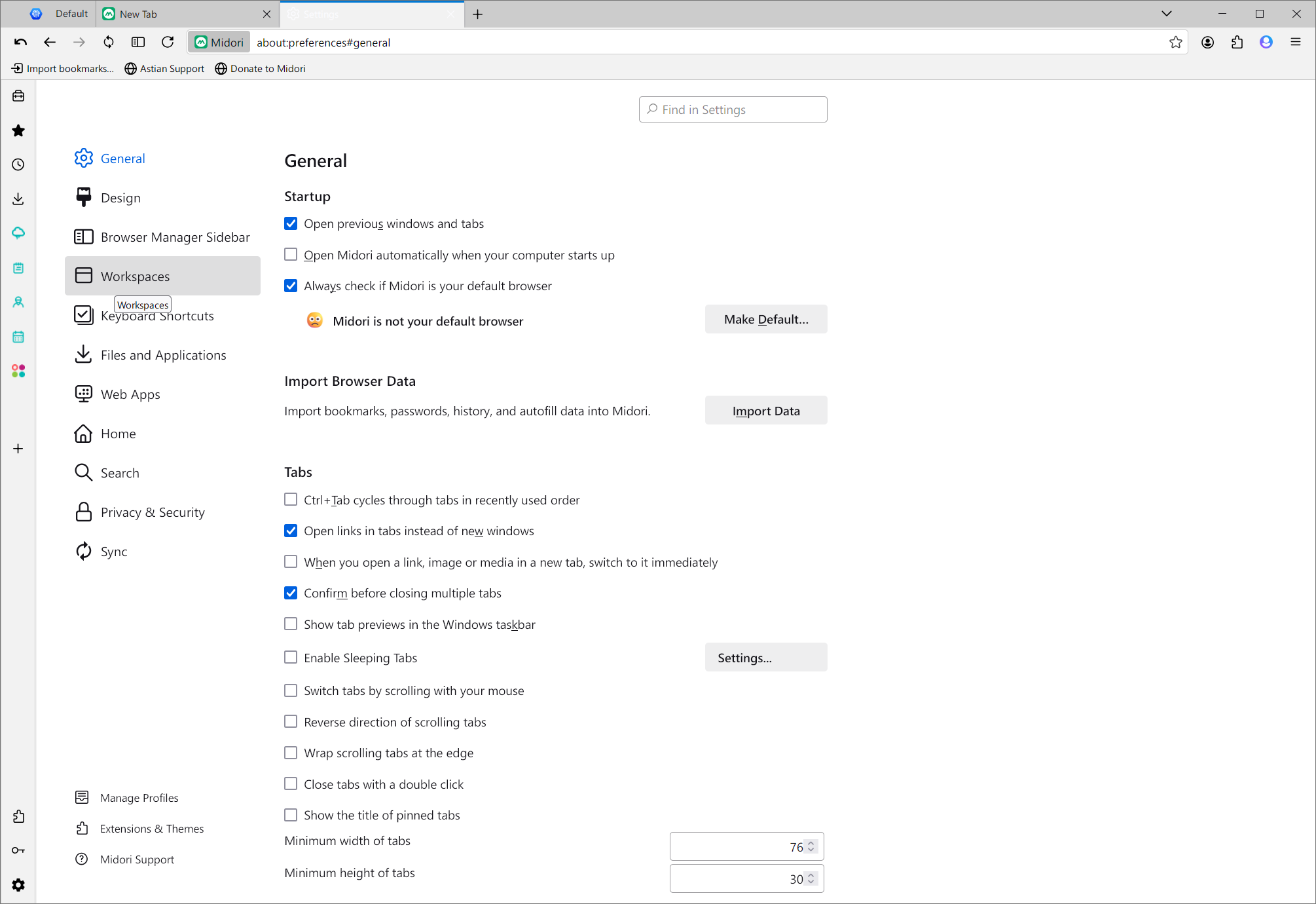Screen dimensions: 1316x904
Task: Open the Workspaces settings category
Action: tap(162, 276)
